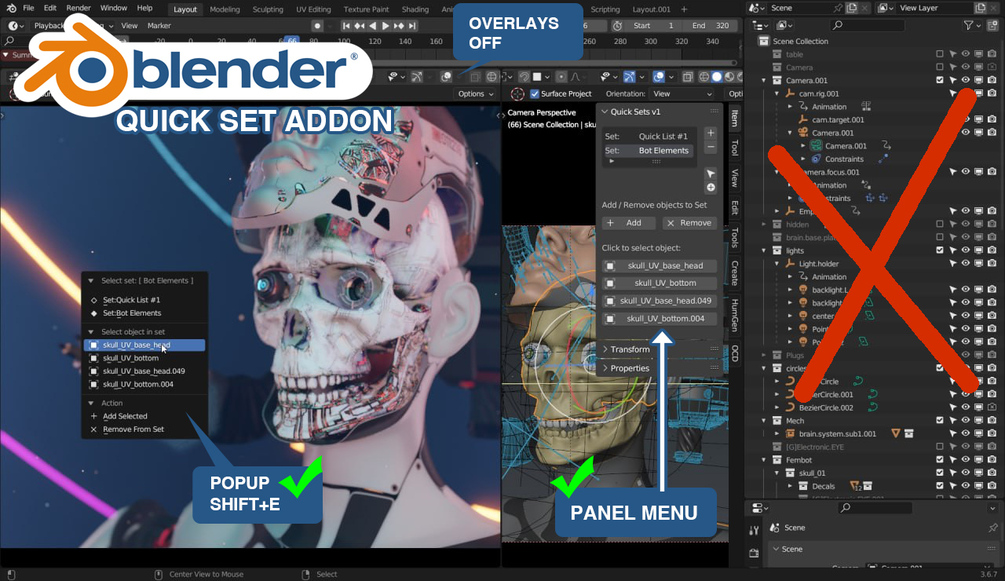This screenshot has height=581, width=1005.
Task: Click the auto keying record button
Action: 317,26
